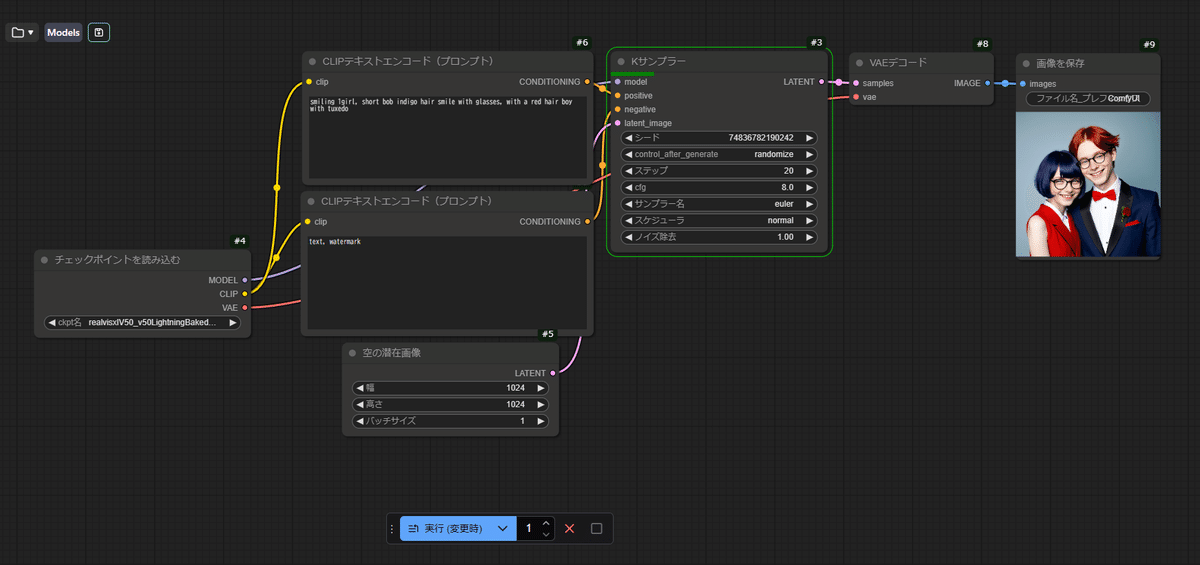Screen dimensions: 1200x565
Task: Click the 実行 (変更時) run button
Action: 446,528
